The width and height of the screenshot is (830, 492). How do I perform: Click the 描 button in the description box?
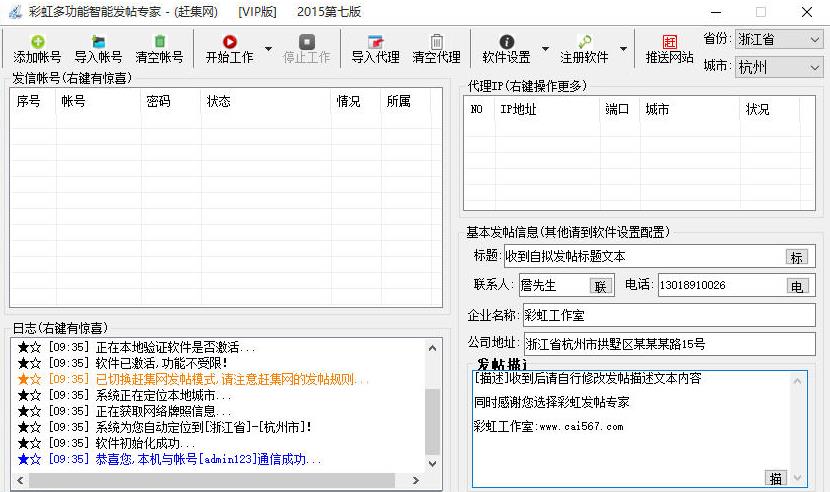point(775,478)
